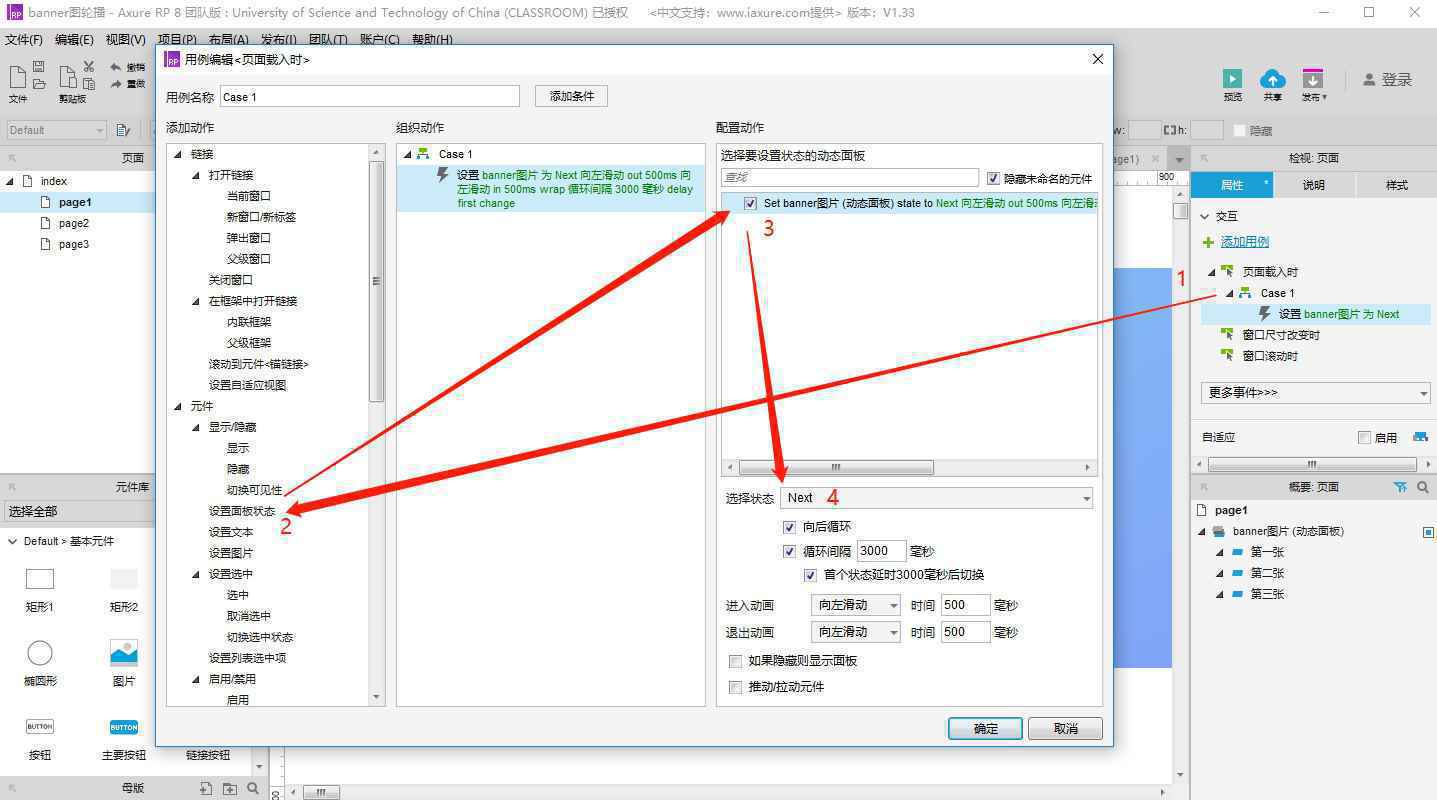The image size is (1437, 800).
Task: Open the Publish (发布) icon menu
Action: click(x=1312, y=79)
